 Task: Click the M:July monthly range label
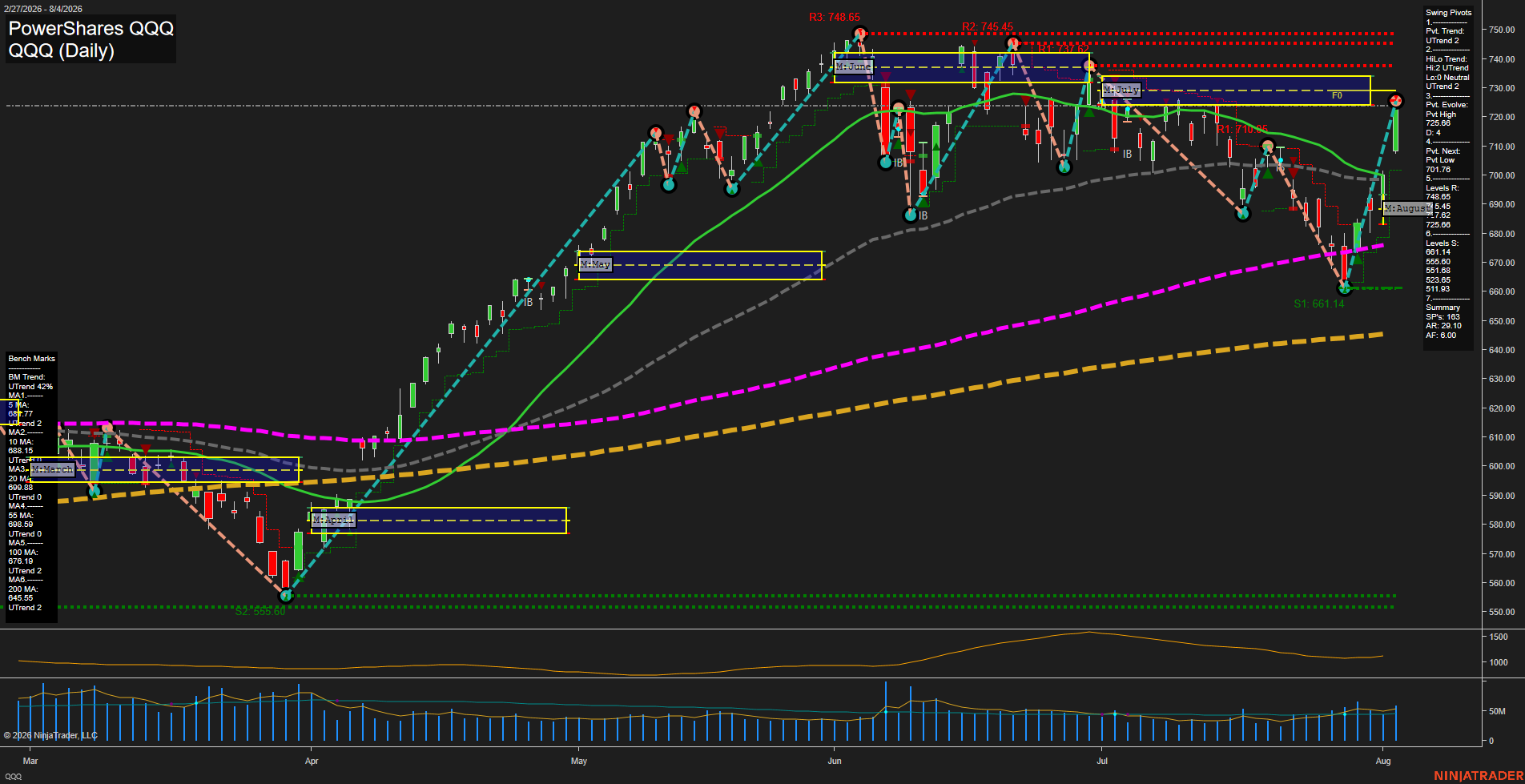tap(1121, 90)
